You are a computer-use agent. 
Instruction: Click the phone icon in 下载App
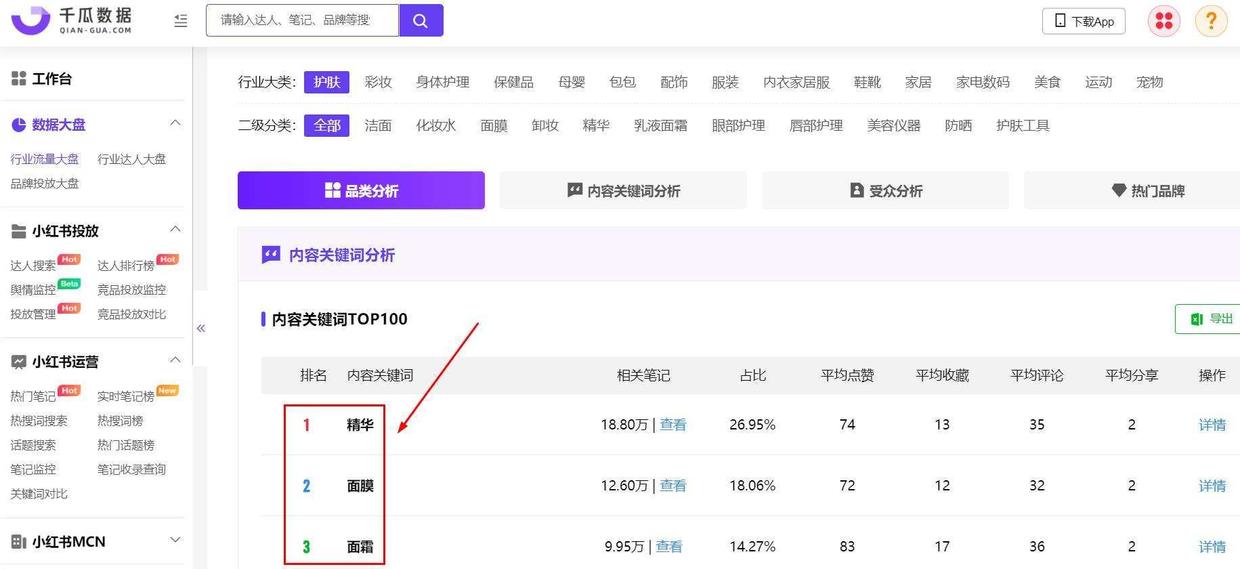(1060, 21)
